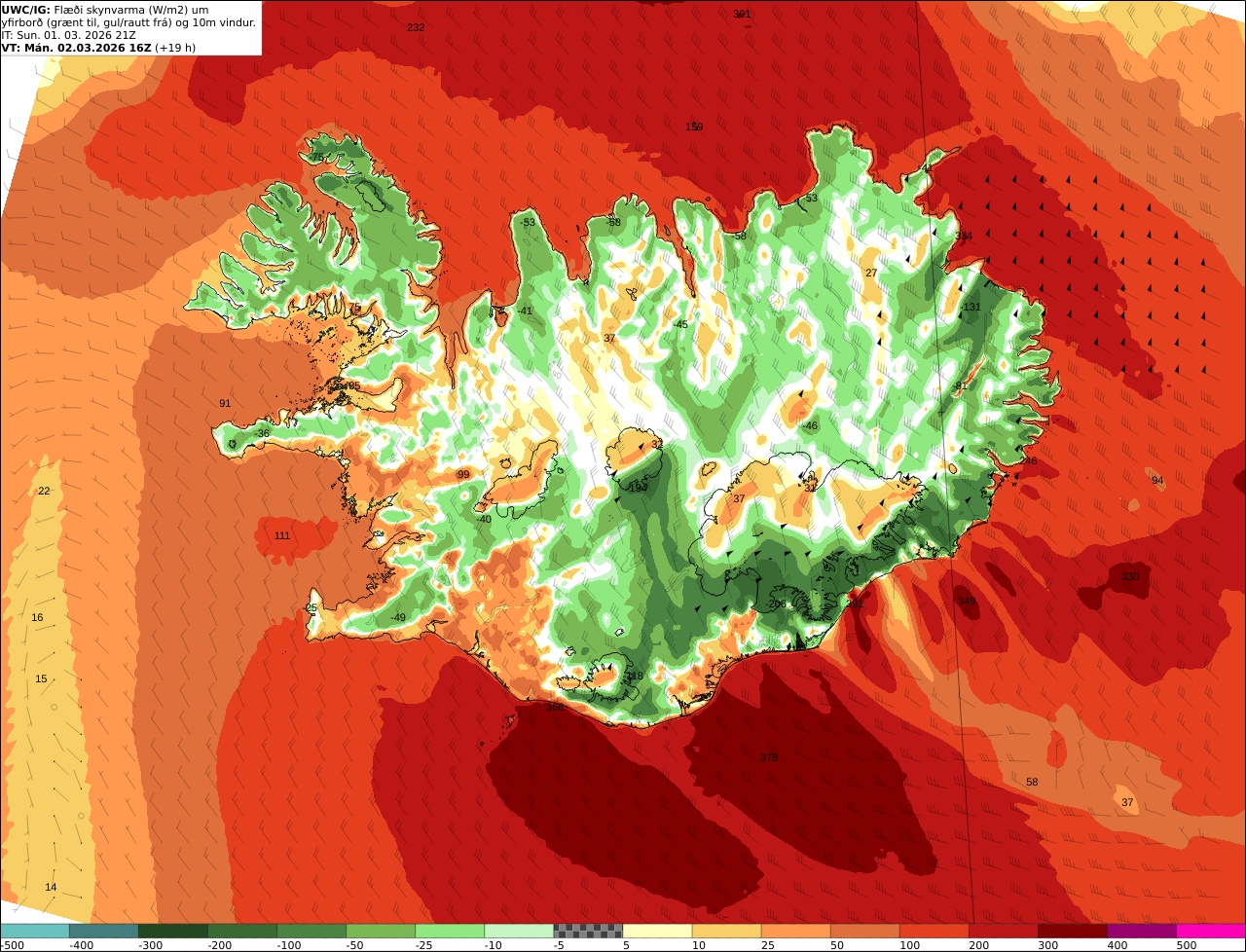This screenshot has height=952, width=1246.
Task: Click the pale green swatch between -10 and -5
Action: click(x=519, y=931)
